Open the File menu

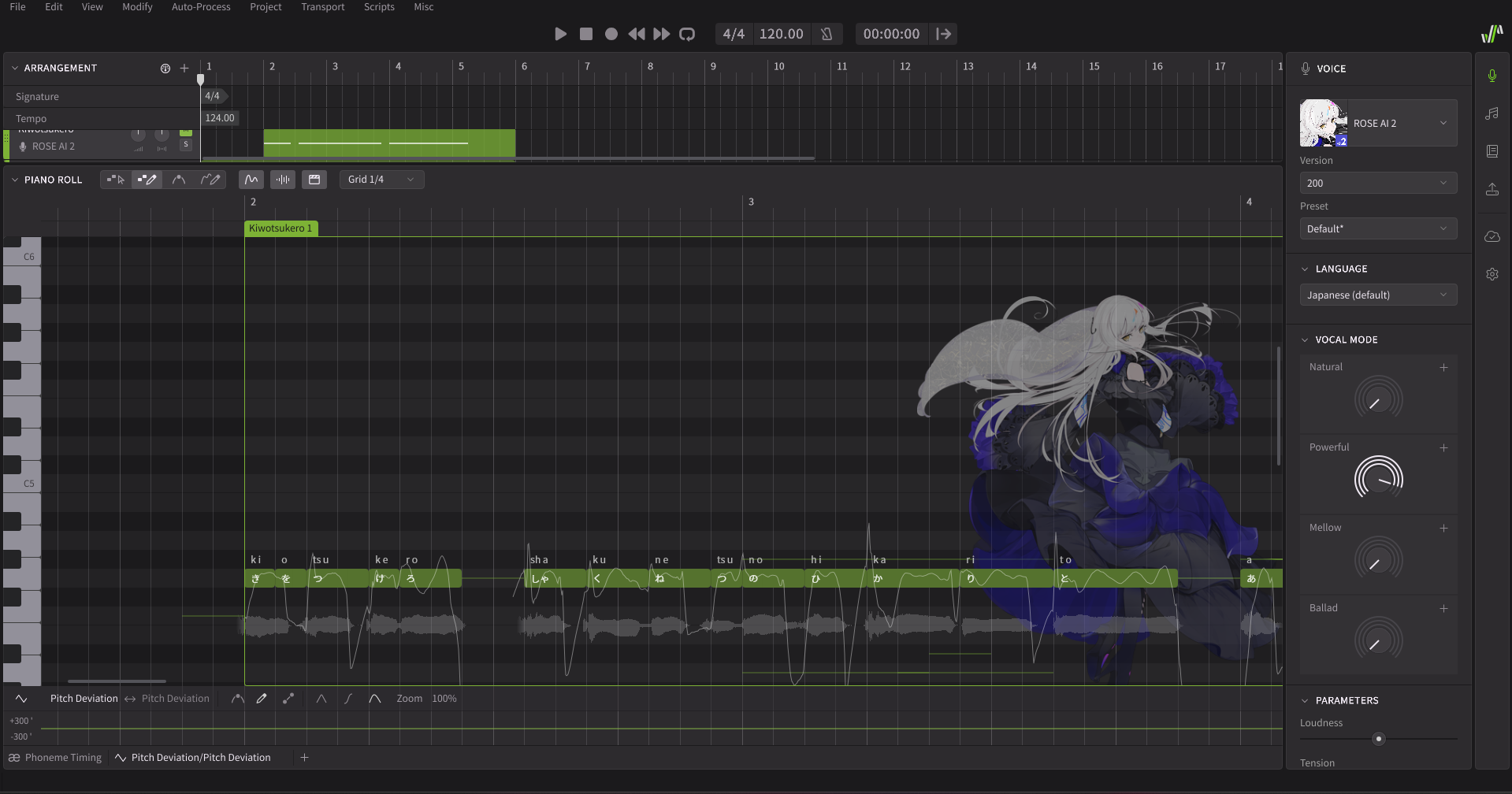(17, 6)
